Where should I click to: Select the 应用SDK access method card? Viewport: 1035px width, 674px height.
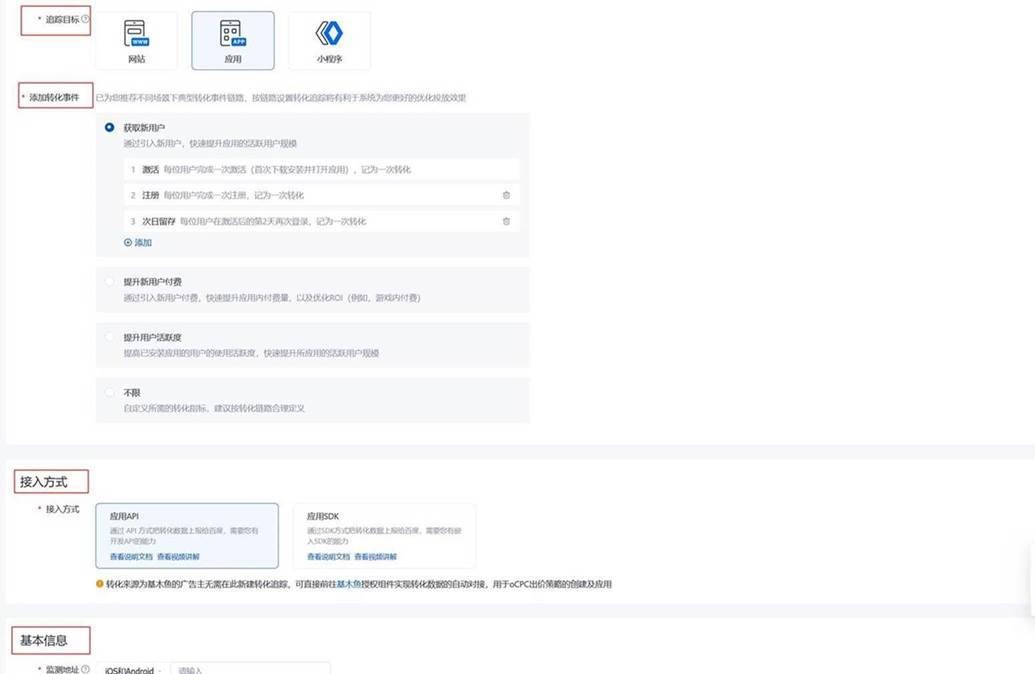384,531
